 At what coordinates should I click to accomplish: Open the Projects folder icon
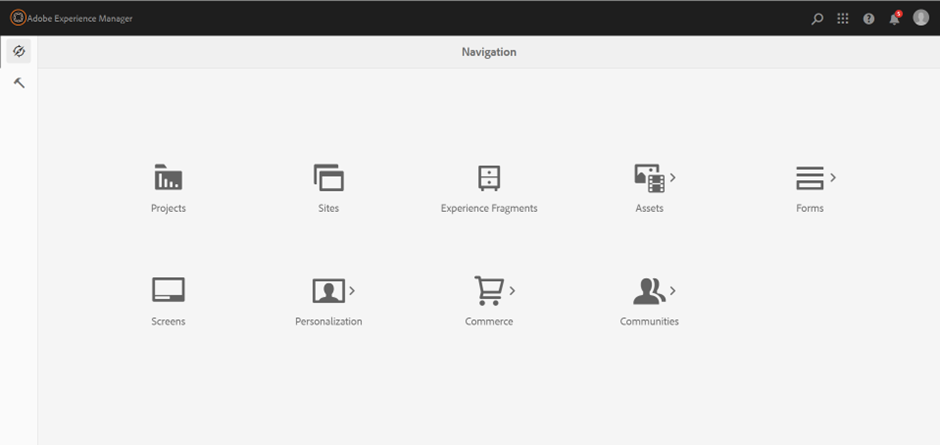click(168, 178)
